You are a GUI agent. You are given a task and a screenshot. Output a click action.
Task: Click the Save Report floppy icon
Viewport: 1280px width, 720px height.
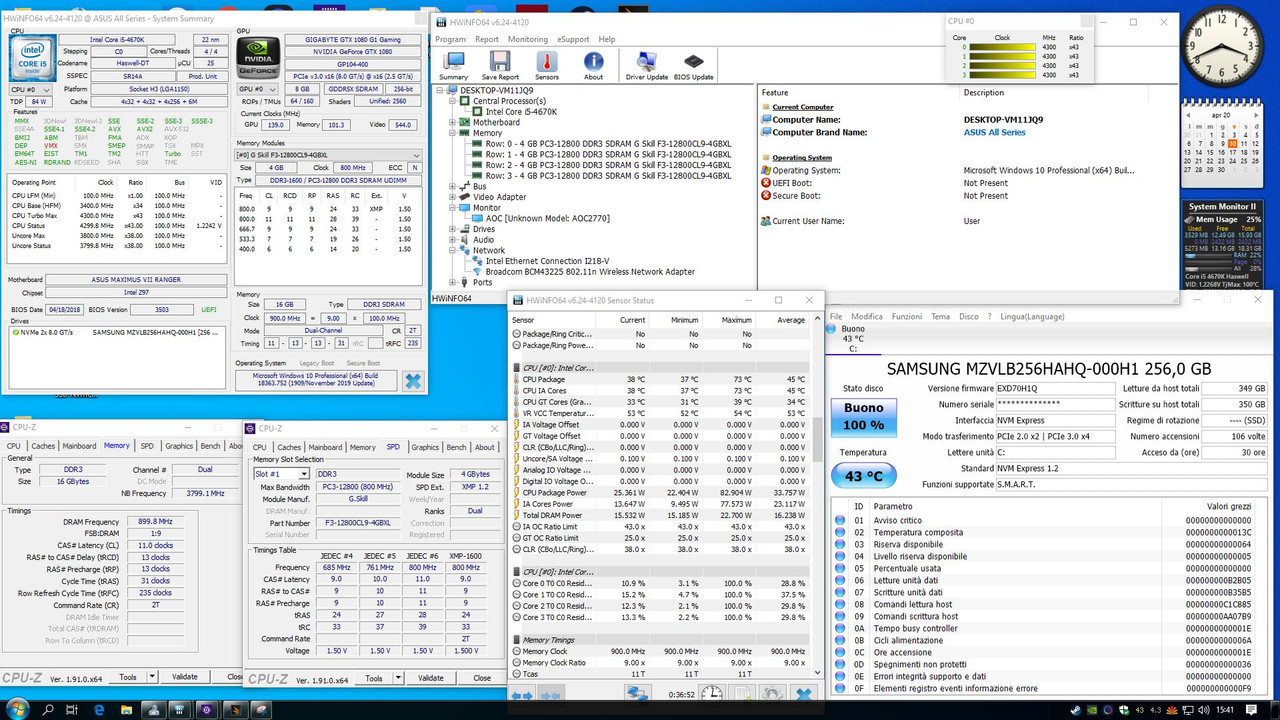500,66
